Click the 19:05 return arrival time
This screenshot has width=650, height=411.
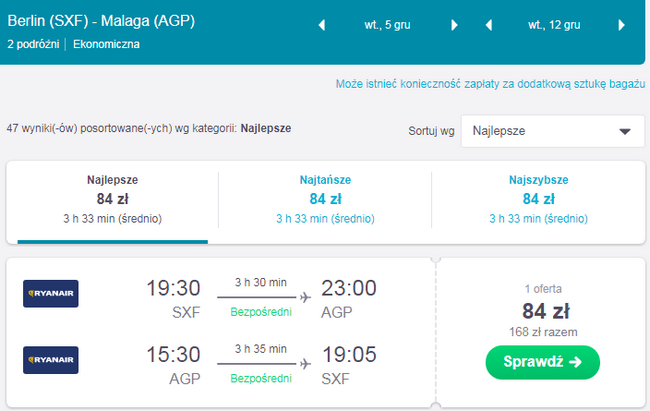(349, 355)
